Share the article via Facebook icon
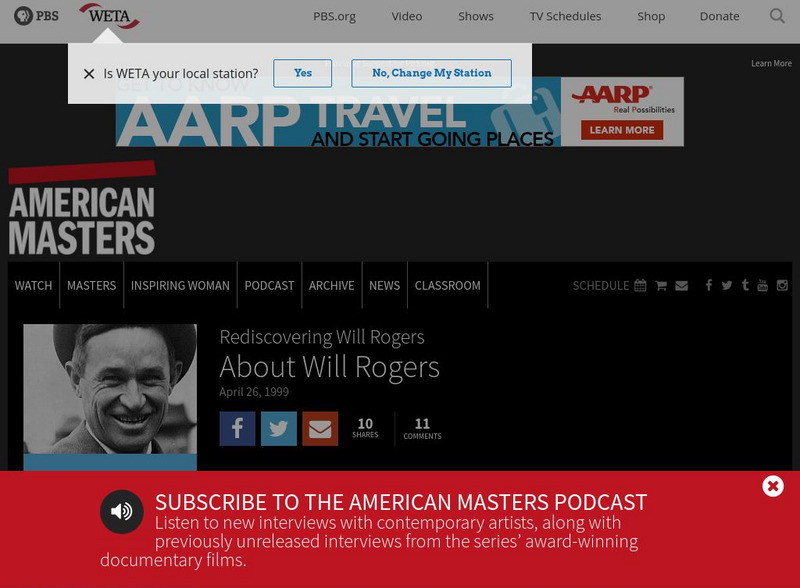 (x=237, y=428)
